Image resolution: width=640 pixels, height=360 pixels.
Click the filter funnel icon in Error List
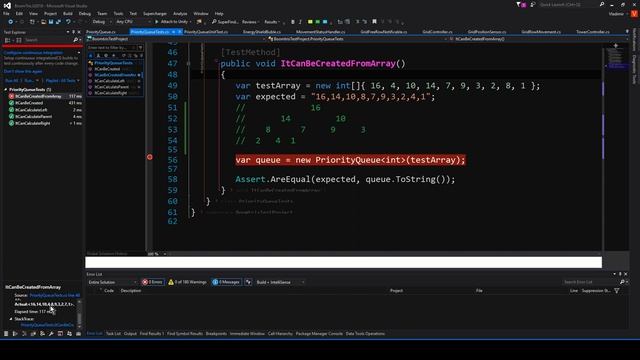click(617, 291)
